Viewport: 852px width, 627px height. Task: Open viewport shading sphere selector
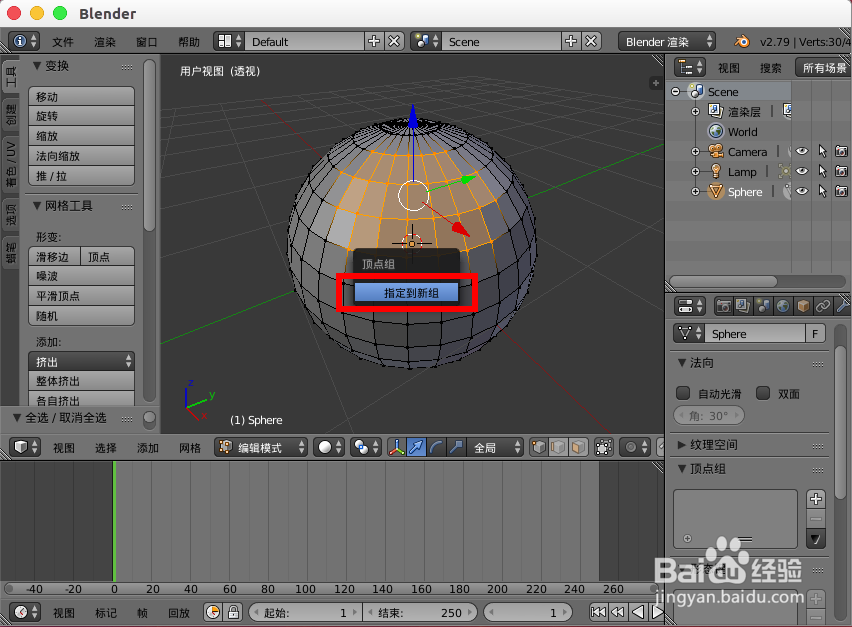[329, 447]
